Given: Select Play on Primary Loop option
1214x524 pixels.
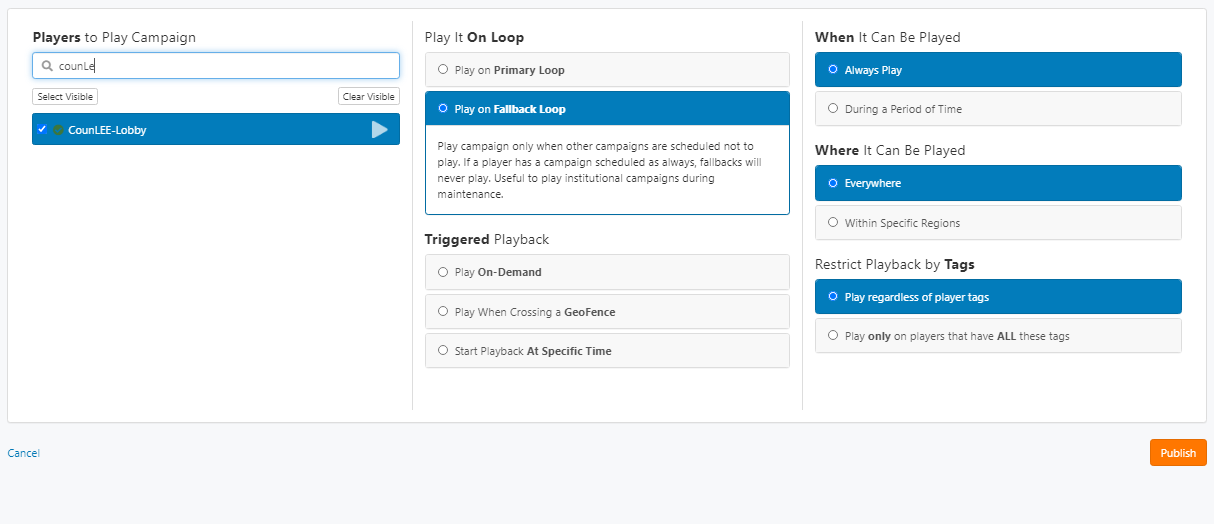Looking at the screenshot, I should [x=607, y=70].
